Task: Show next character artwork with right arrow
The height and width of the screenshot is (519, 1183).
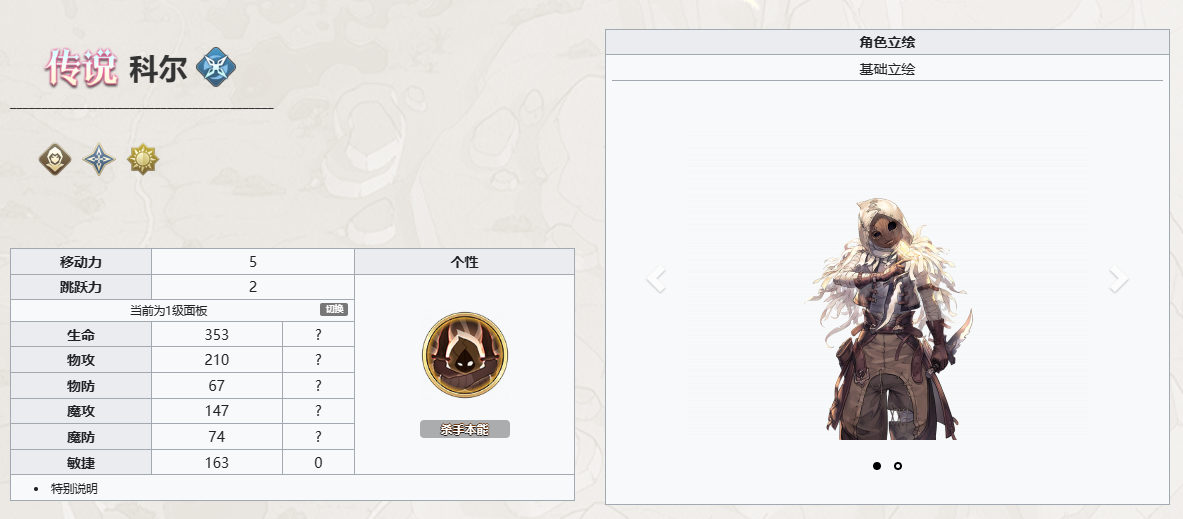Action: click(x=1119, y=280)
